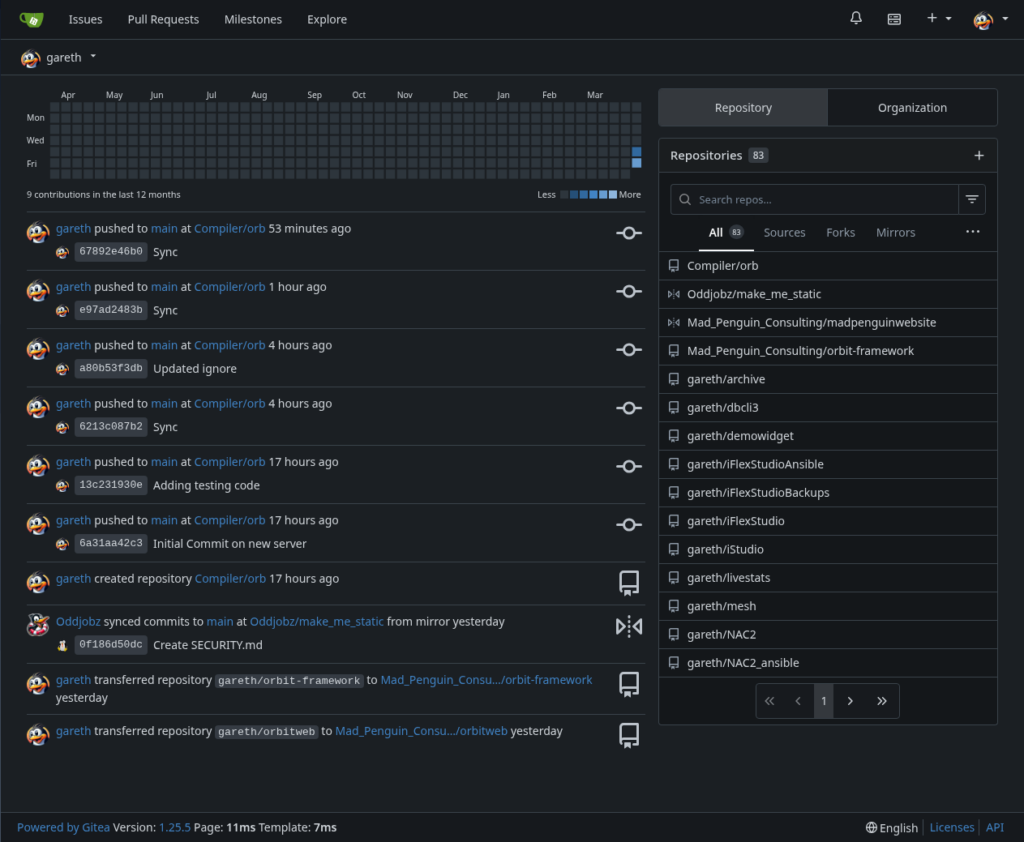1024x842 pixels.
Task: Click the brightest contribution square in heatmap
Action: 637,163
